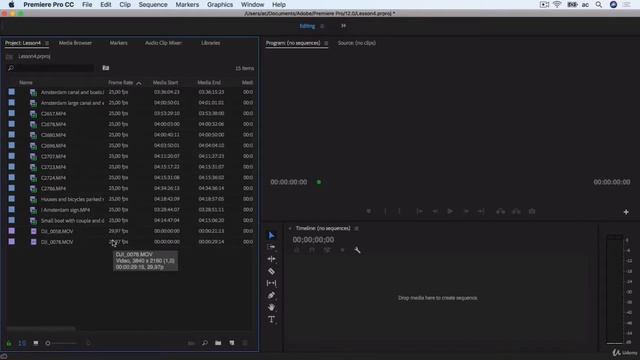Click Go to Out button

[481, 211]
